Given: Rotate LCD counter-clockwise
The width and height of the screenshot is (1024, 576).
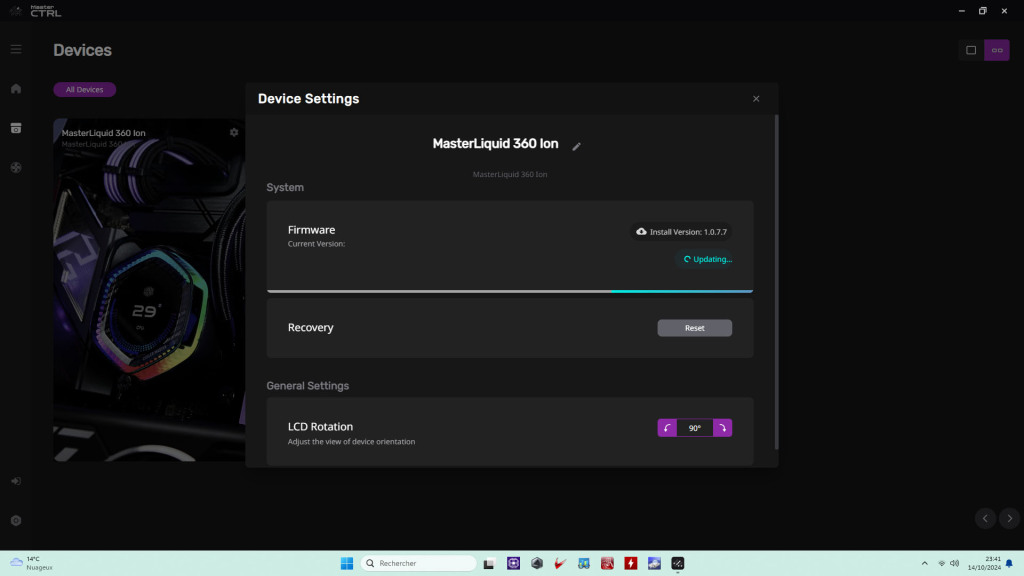Looking at the screenshot, I should tap(667, 428).
